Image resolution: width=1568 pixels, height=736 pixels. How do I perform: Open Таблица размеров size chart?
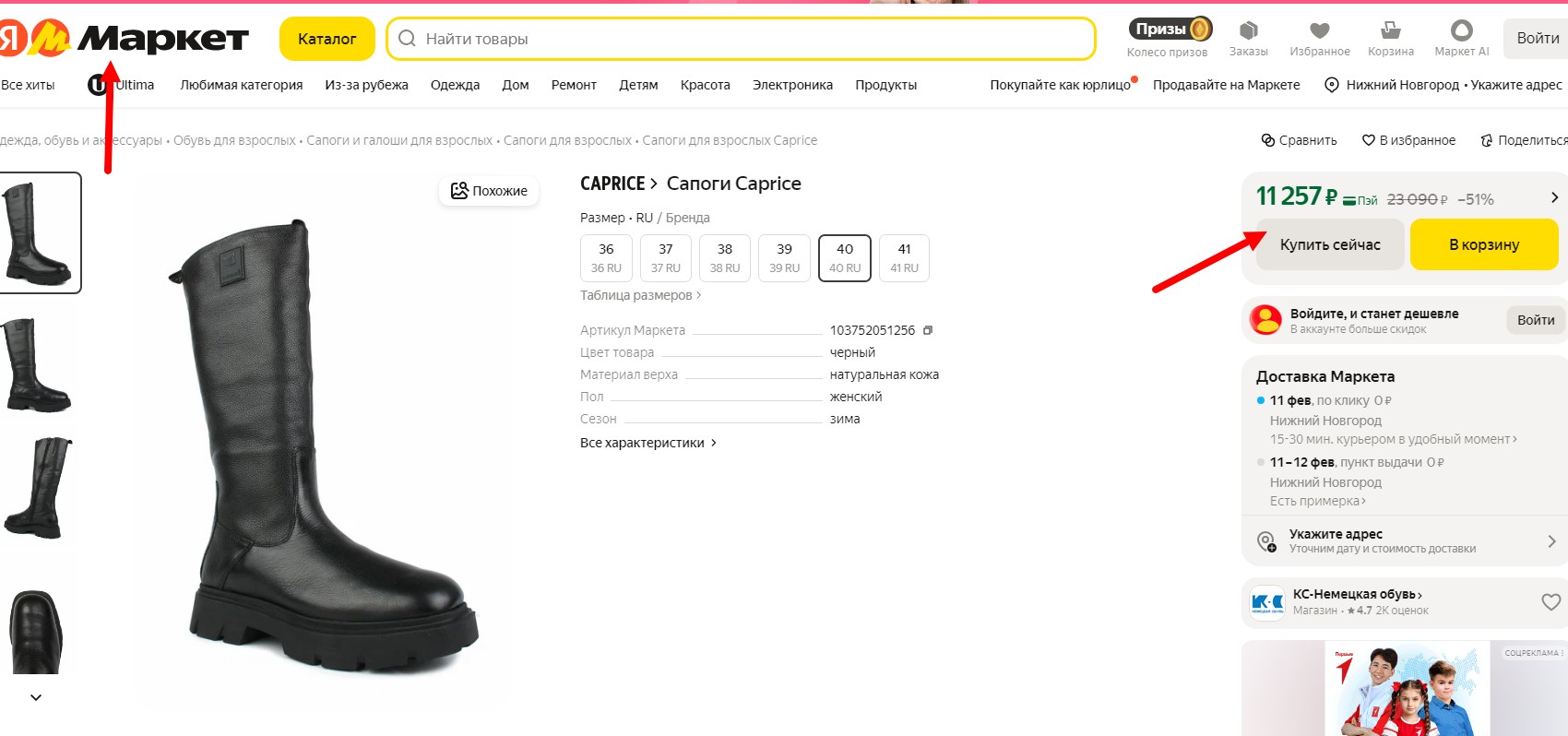(x=641, y=295)
